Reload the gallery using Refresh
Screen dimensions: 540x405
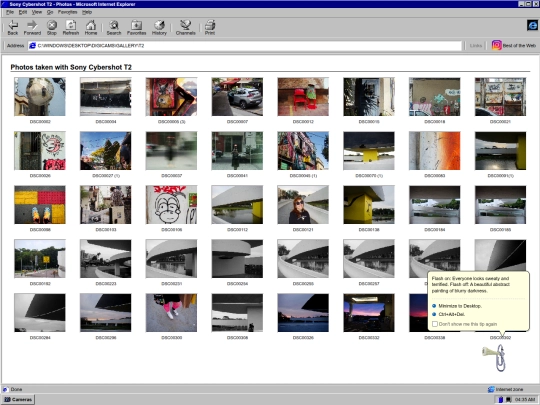[71, 27]
